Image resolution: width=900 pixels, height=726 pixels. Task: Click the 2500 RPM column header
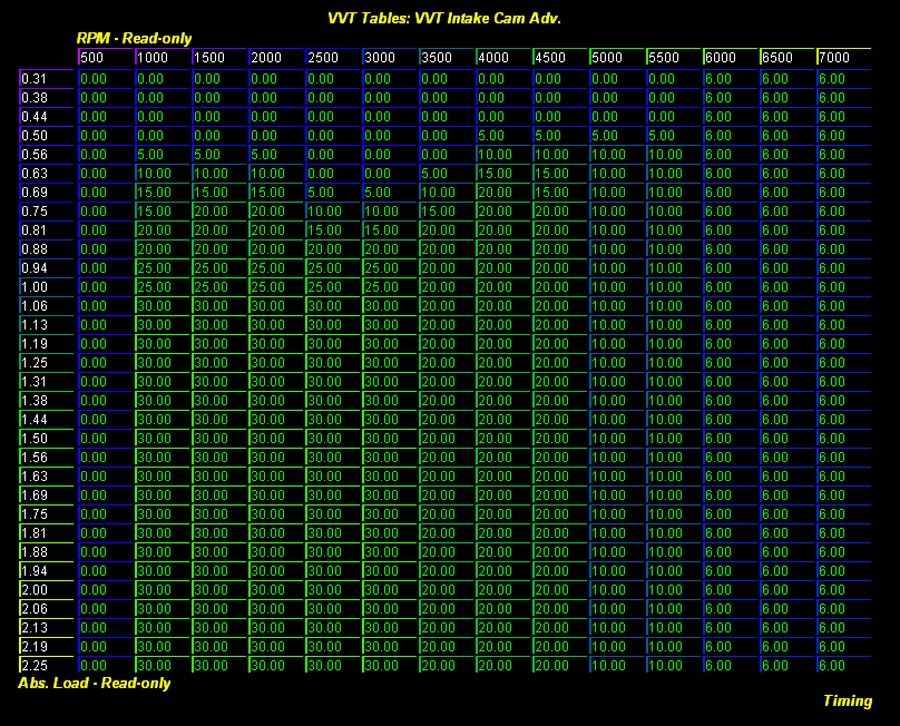click(333, 58)
